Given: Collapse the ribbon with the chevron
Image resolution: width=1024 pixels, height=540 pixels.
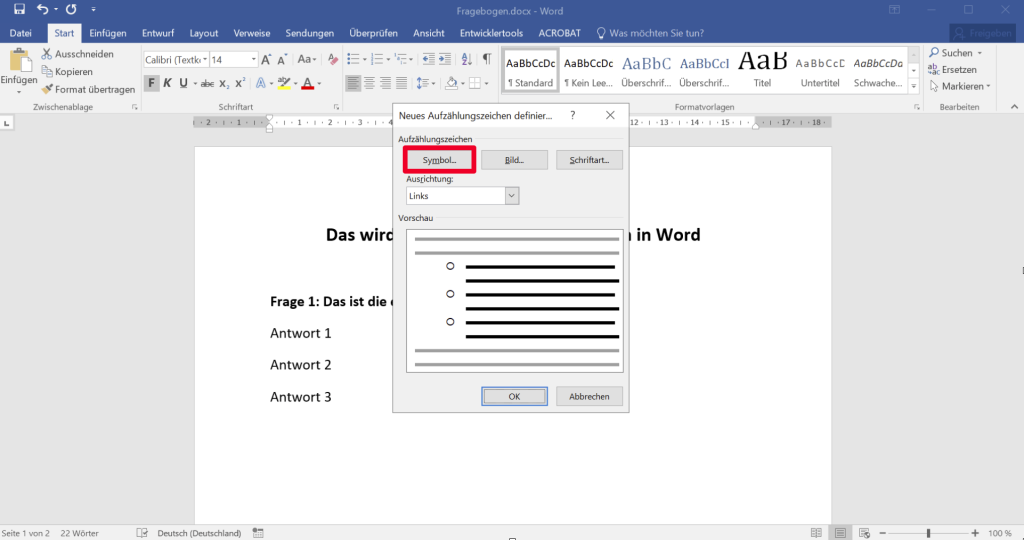Looking at the screenshot, I should [x=1014, y=106].
